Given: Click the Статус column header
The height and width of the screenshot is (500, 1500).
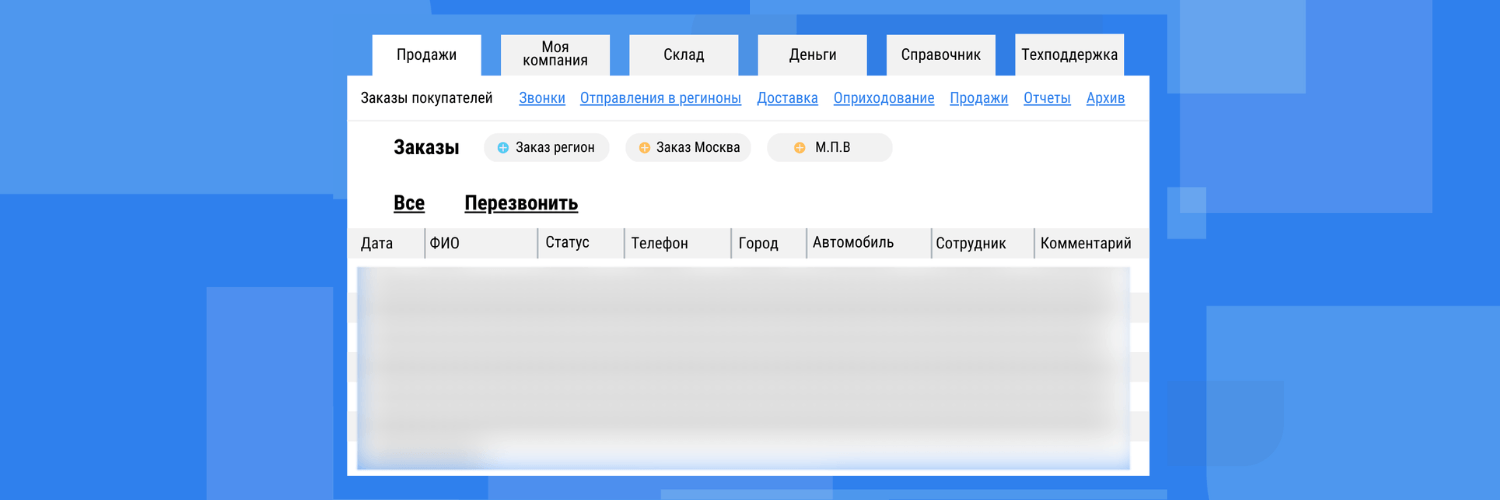Looking at the screenshot, I should pyautogui.click(x=567, y=243).
